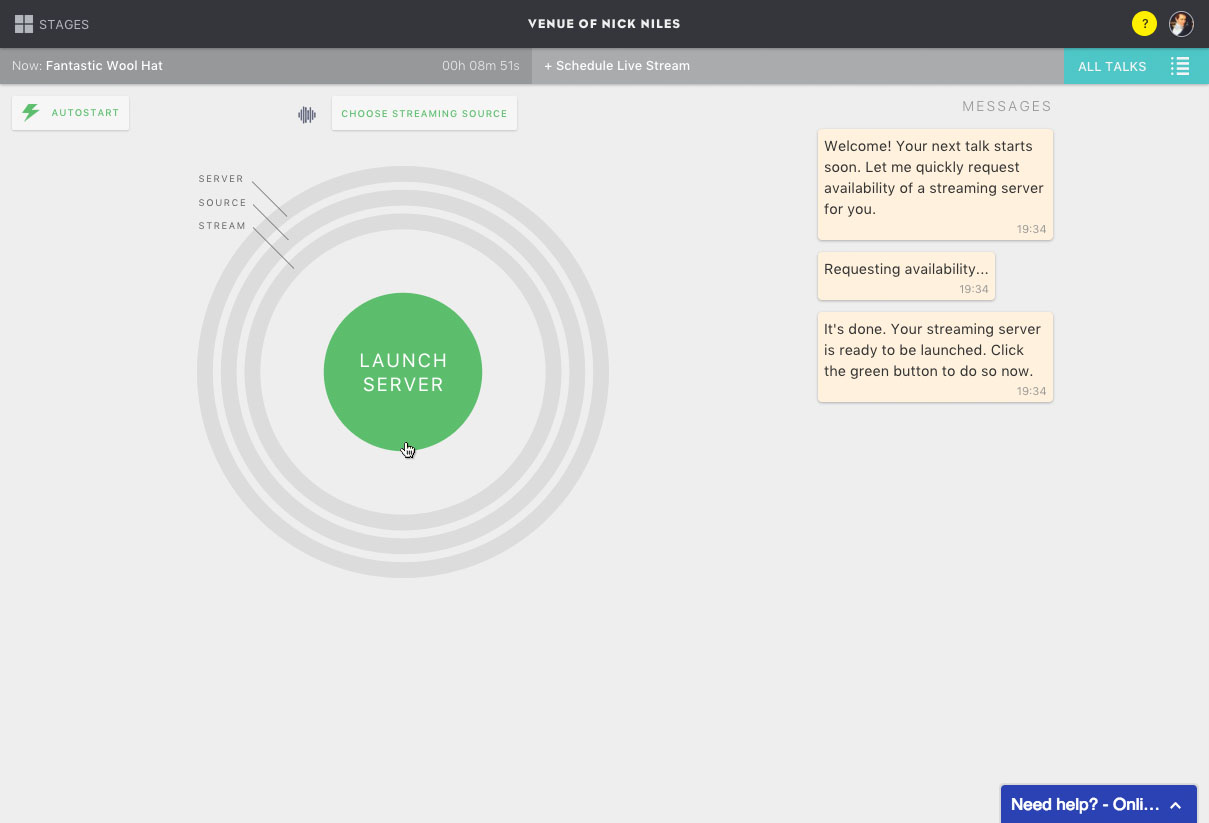Click the Source ring label
The height and width of the screenshot is (823, 1209).
pos(222,203)
